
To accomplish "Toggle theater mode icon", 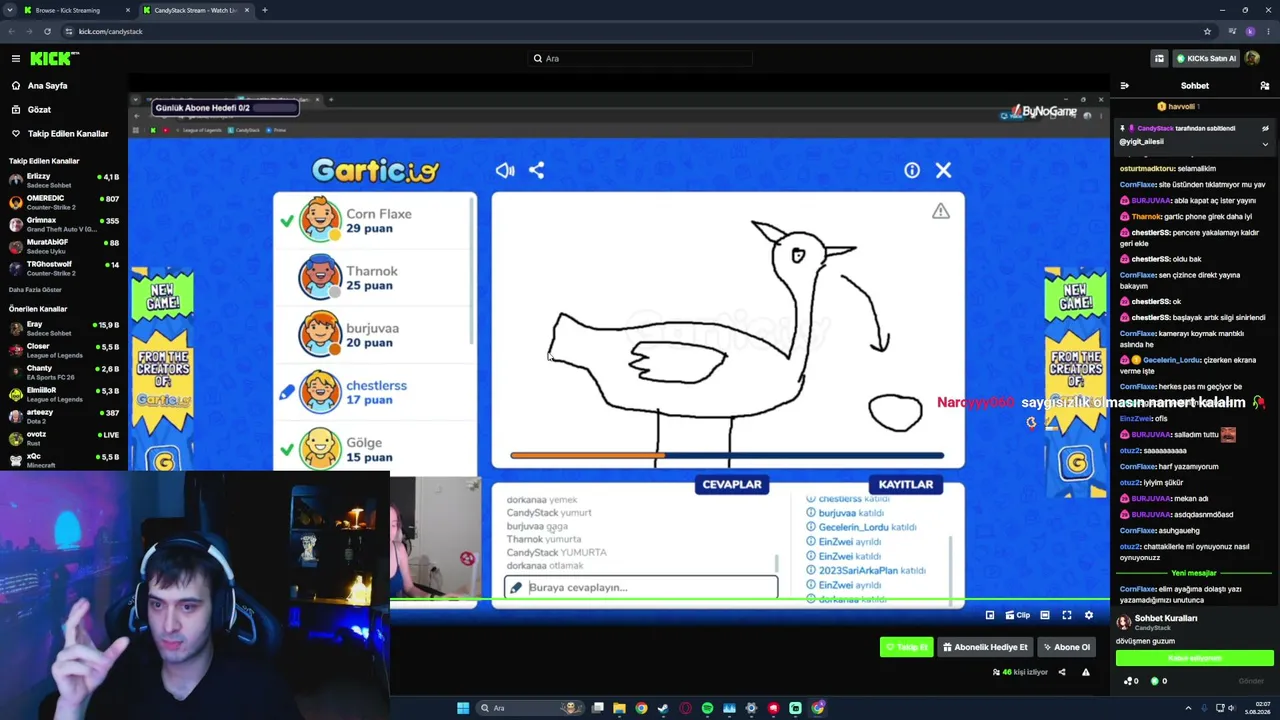I will 1045,615.
